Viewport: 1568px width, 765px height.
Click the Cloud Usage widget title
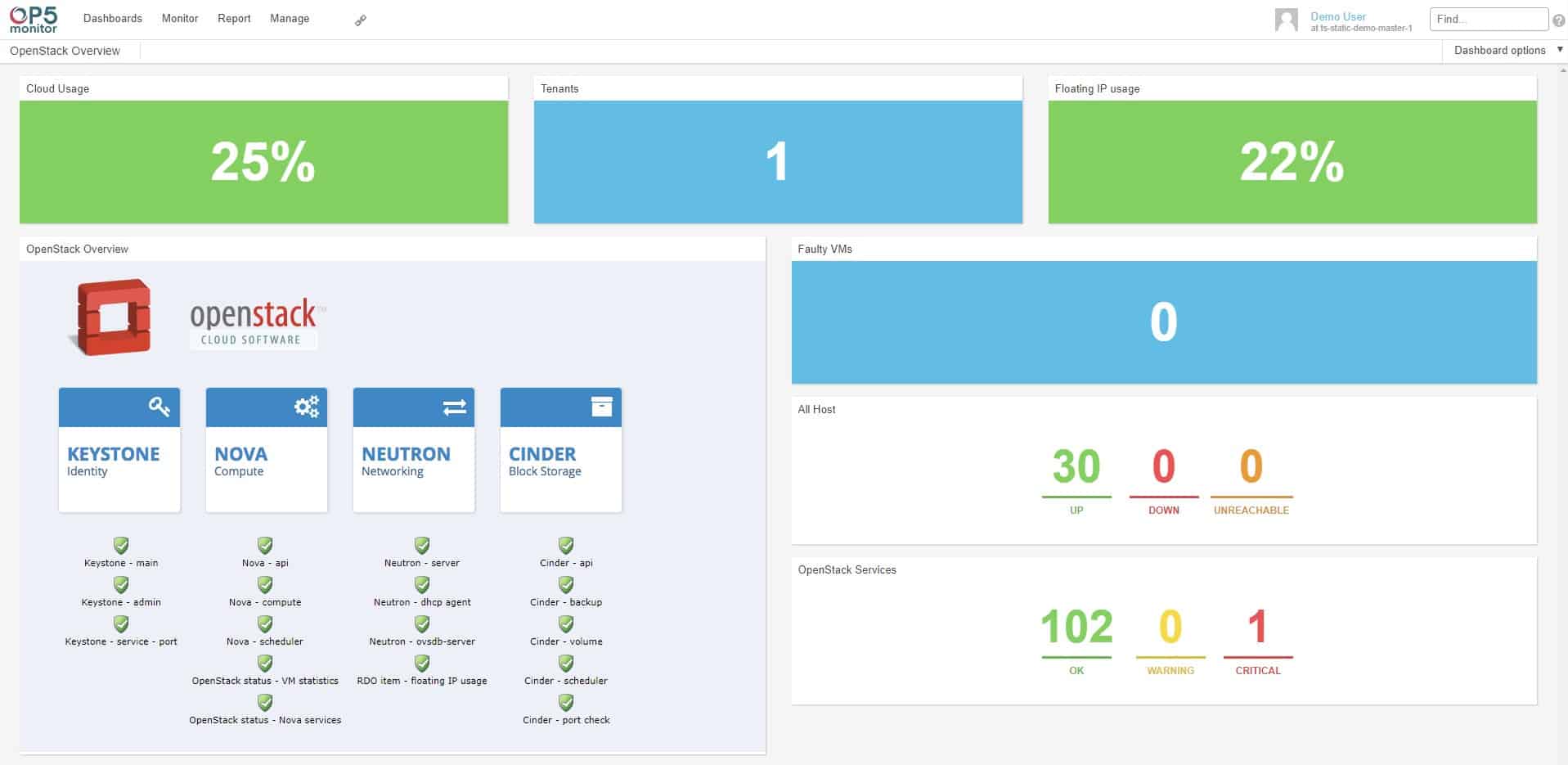pos(57,88)
